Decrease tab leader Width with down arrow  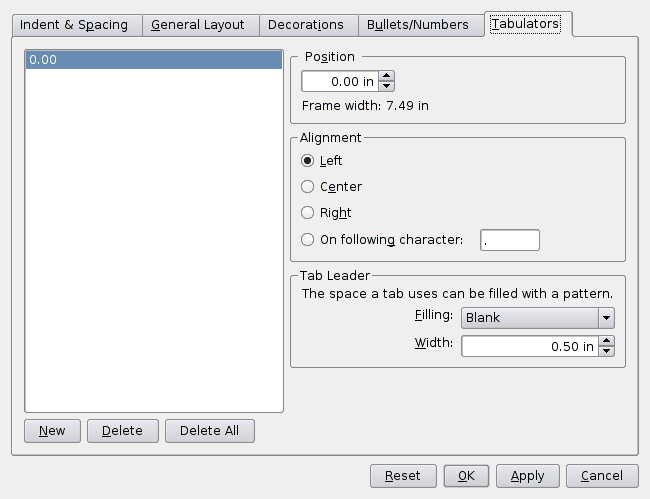coord(606,351)
